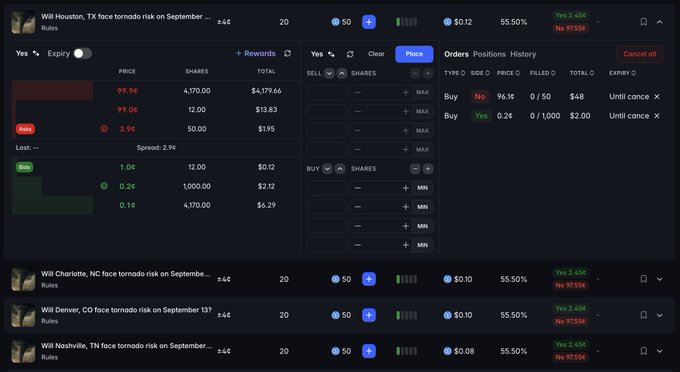Bookmark the Charlotte tornado market
Screen dimensions: 680x372
(x=644, y=279)
